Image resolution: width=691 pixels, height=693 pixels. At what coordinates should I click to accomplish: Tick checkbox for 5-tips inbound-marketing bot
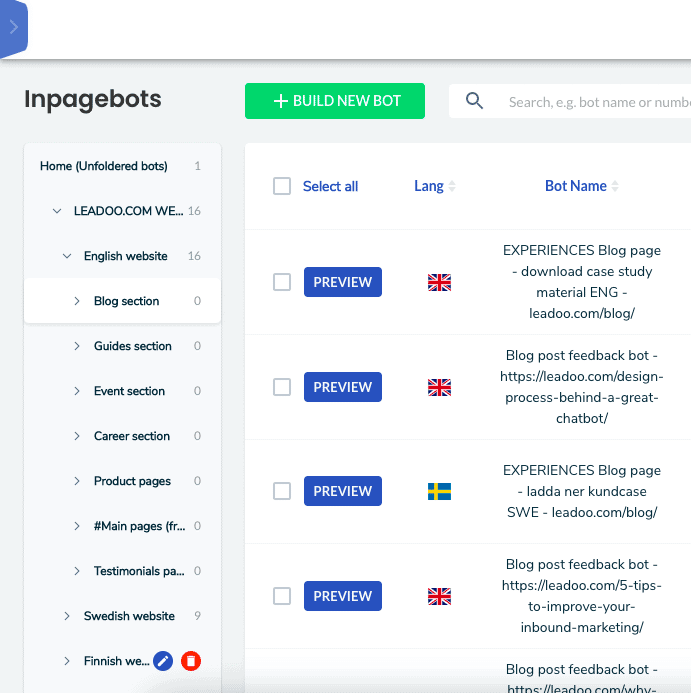tap(282, 596)
